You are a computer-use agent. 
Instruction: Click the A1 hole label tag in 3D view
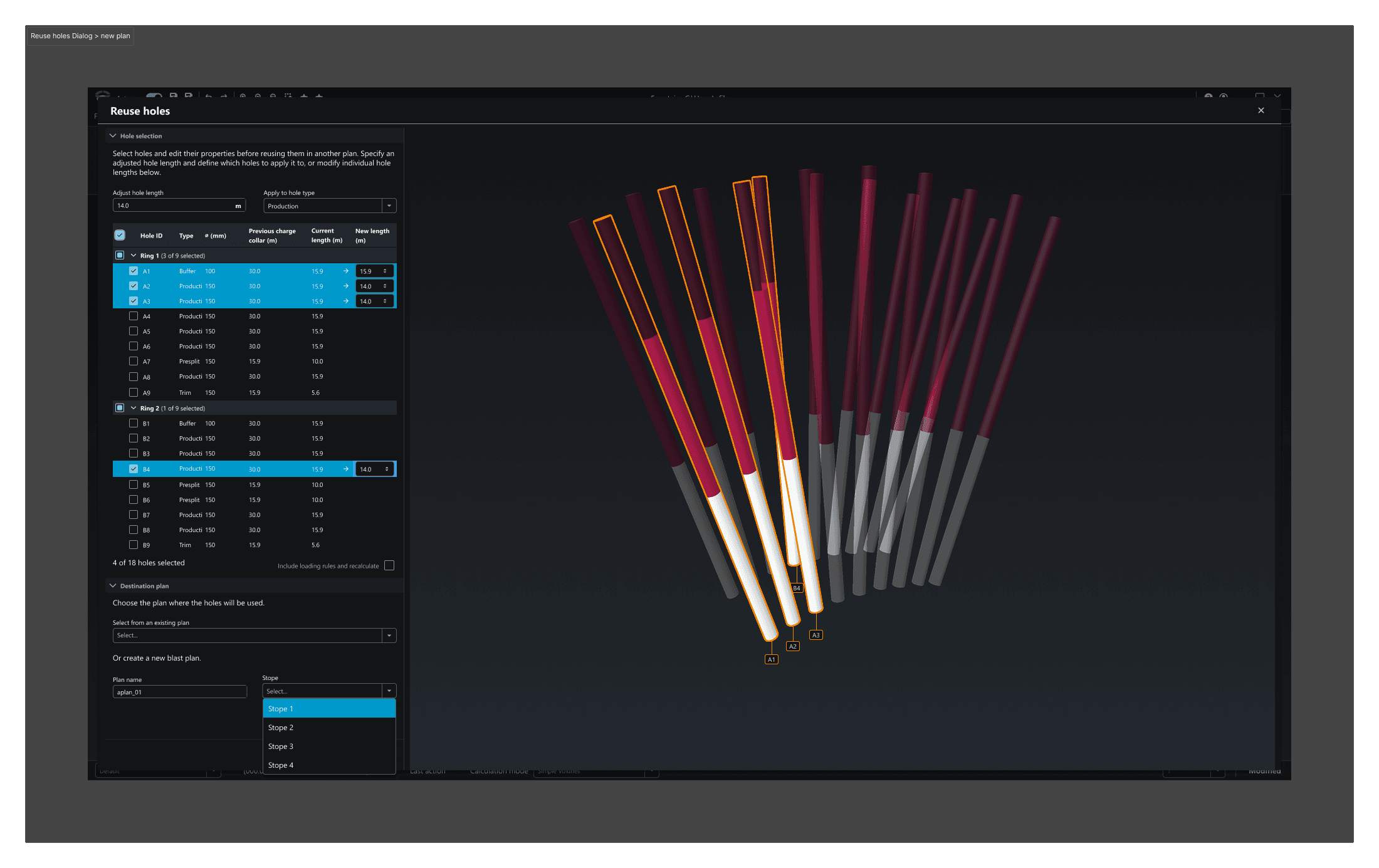tap(771, 659)
